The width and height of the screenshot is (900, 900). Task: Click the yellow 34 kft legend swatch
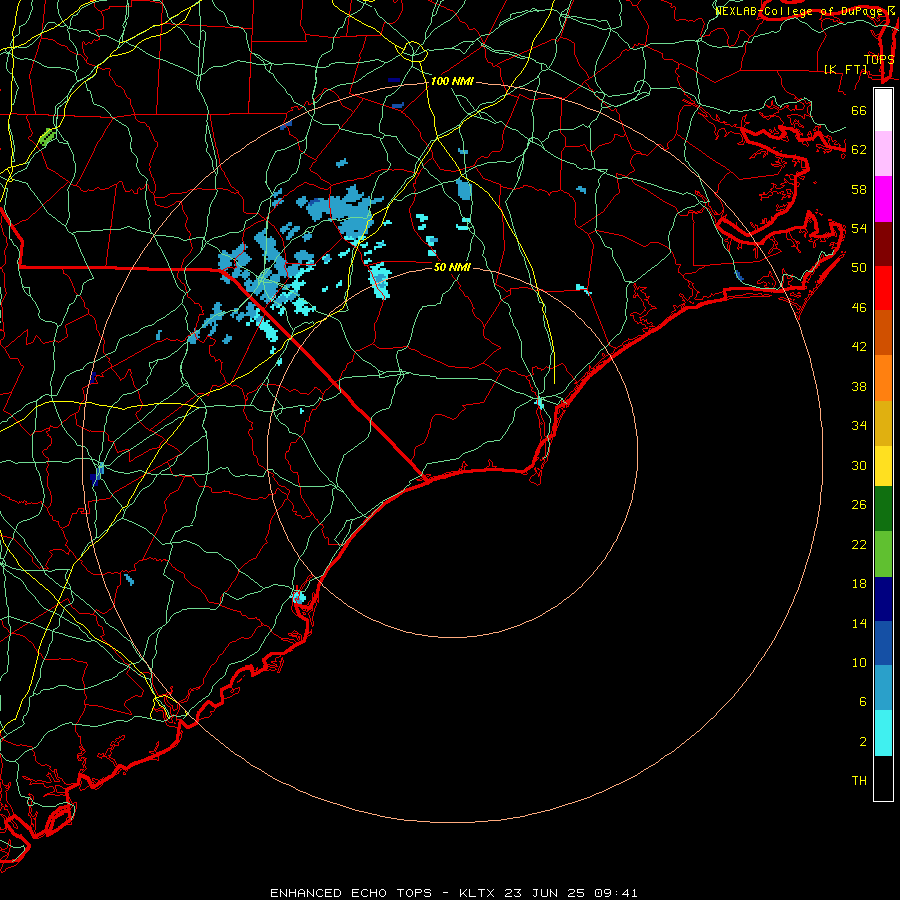(883, 466)
